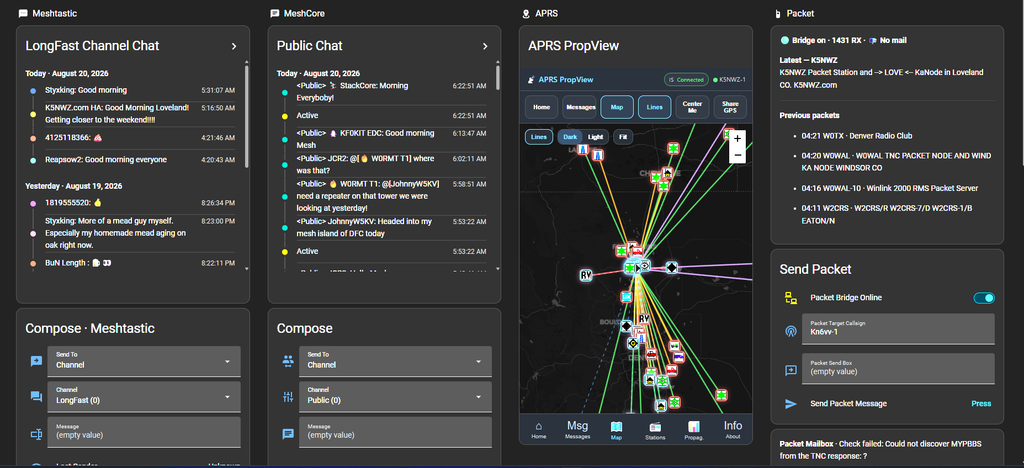This screenshot has width=1024, height=468.
Task: Click the APRS PropView satellite logo icon
Action: 531,80
